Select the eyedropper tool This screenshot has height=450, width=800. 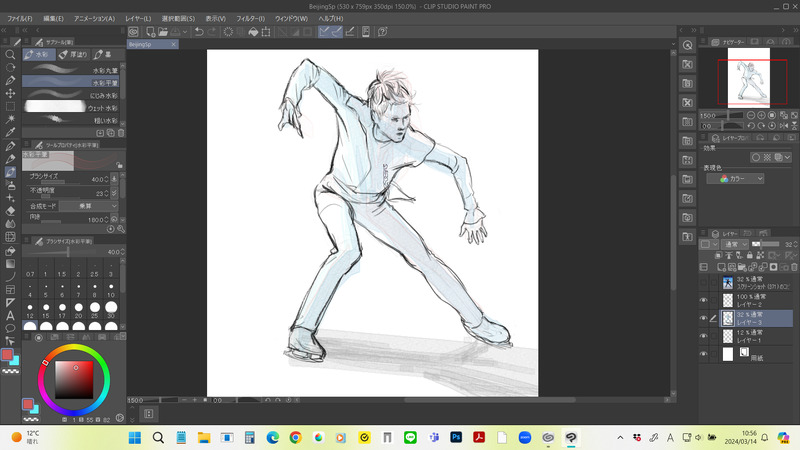click(x=10, y=132)
